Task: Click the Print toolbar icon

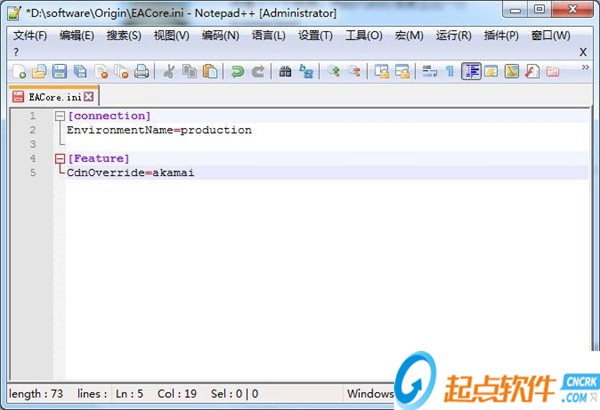Action: tap(142, 71)
